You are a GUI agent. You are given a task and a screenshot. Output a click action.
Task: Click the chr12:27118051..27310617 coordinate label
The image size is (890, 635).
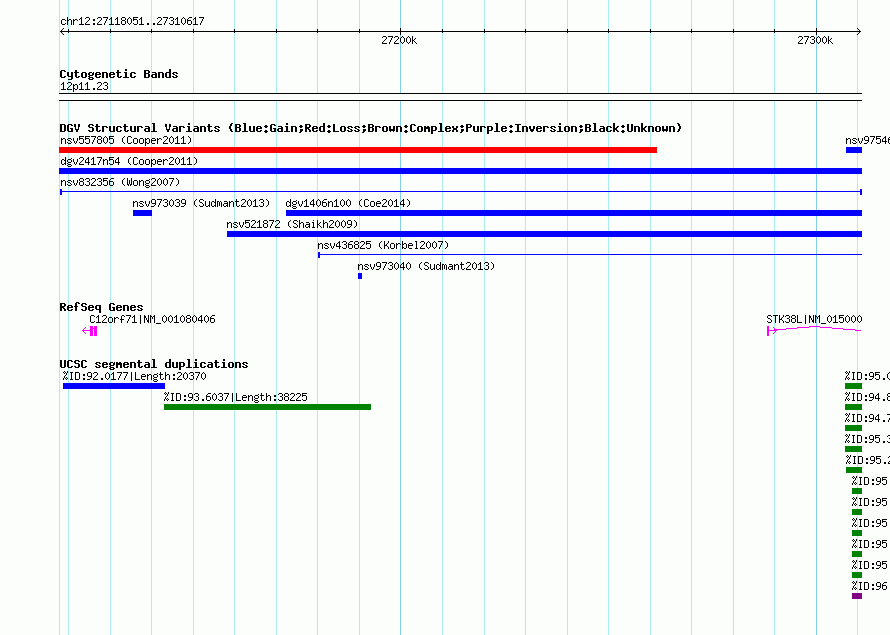pos(132,21)
